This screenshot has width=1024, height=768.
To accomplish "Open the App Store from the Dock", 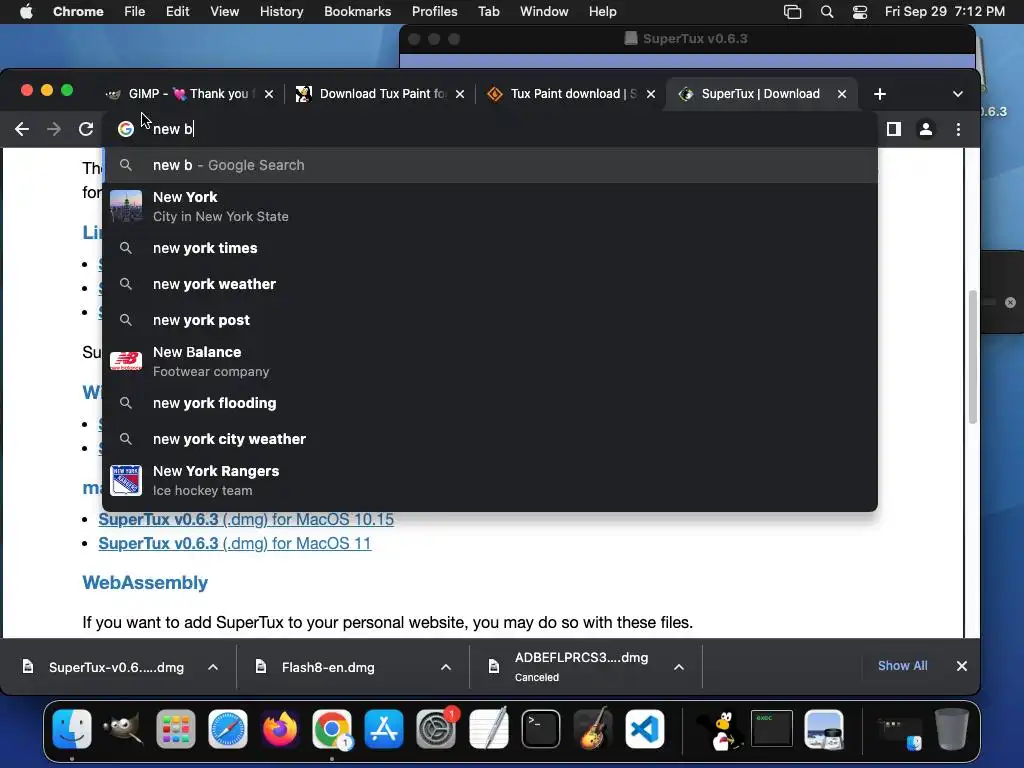I will pos(384,729).
